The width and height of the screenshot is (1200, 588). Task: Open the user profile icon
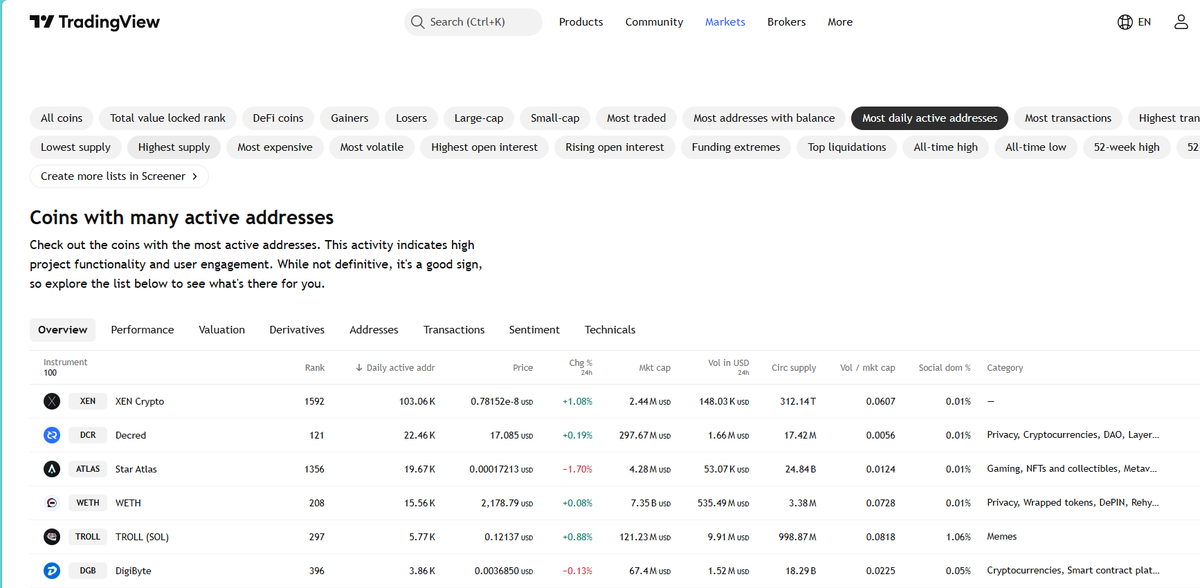1180,22
